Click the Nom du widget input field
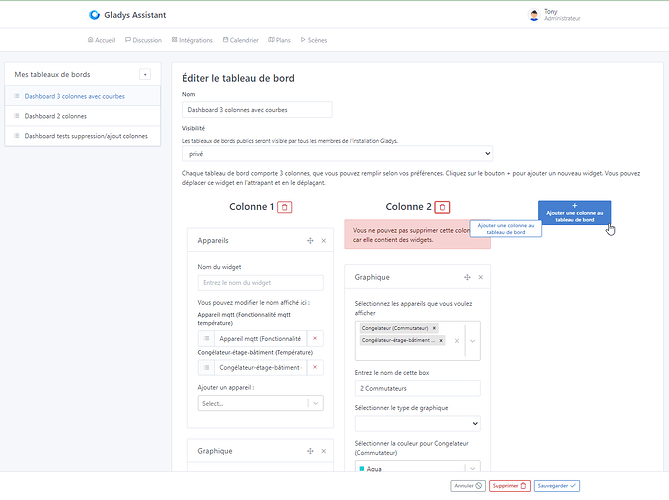Screen dimensions: 669x500 pyautogui.click(x=260, y=283)
